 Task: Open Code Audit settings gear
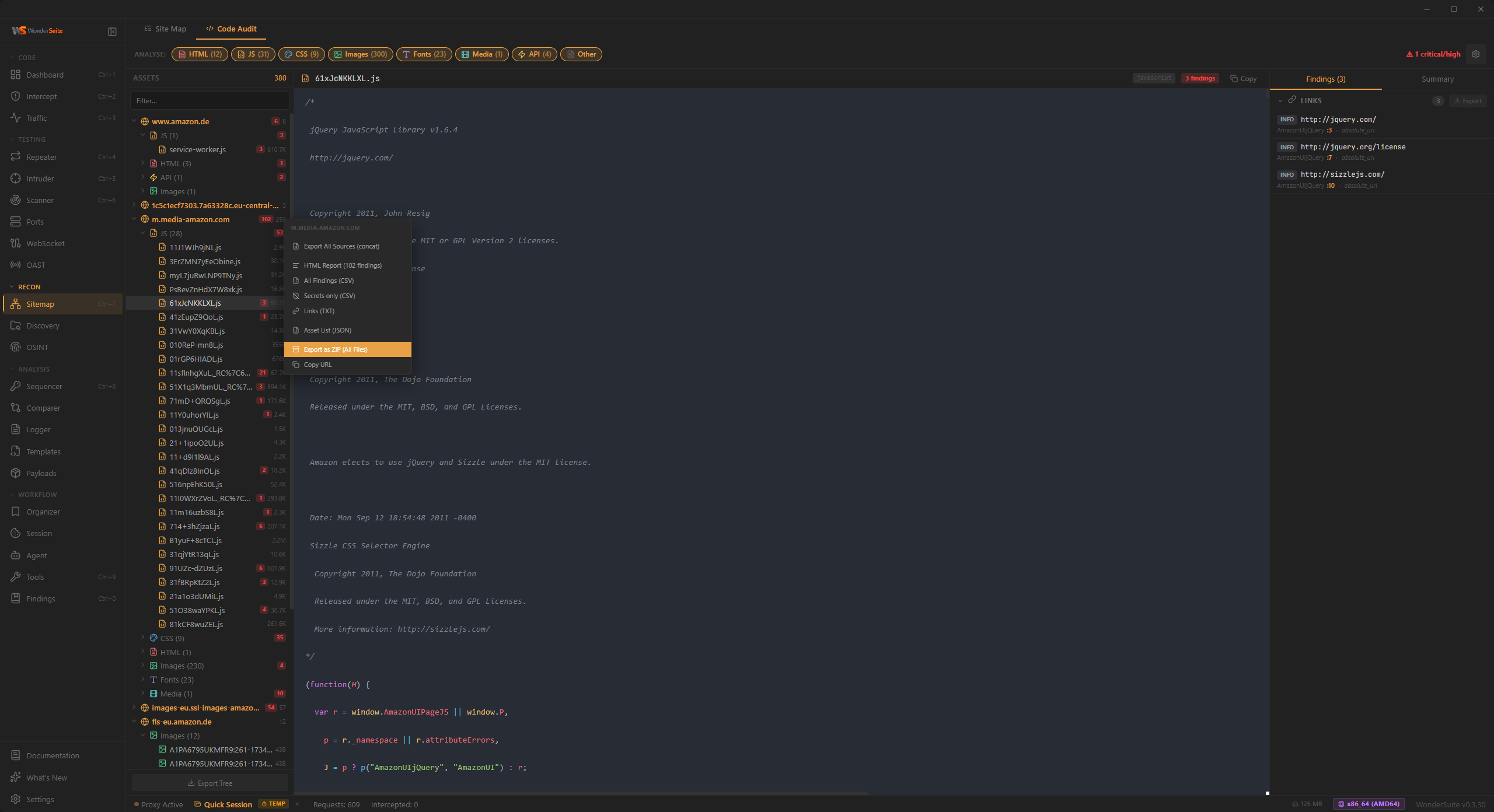pyautogui.click(x=1476, y=54)
